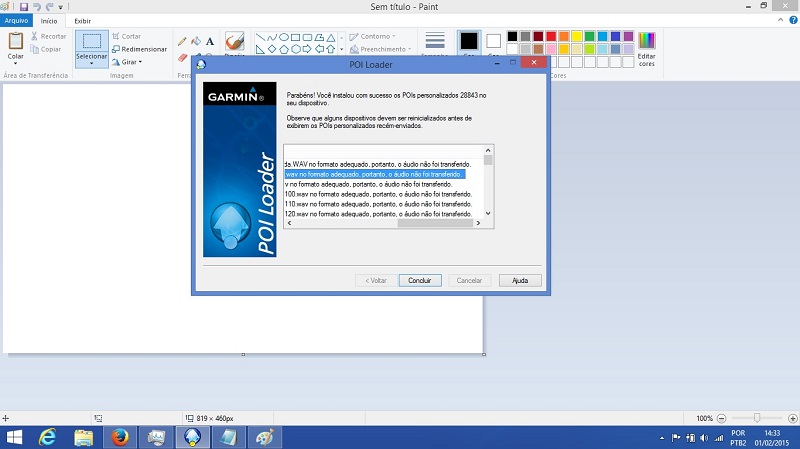Open the Colar dropdown arrow under the paste icon
Screen dimensions: 800x449
tap(15, 63)
